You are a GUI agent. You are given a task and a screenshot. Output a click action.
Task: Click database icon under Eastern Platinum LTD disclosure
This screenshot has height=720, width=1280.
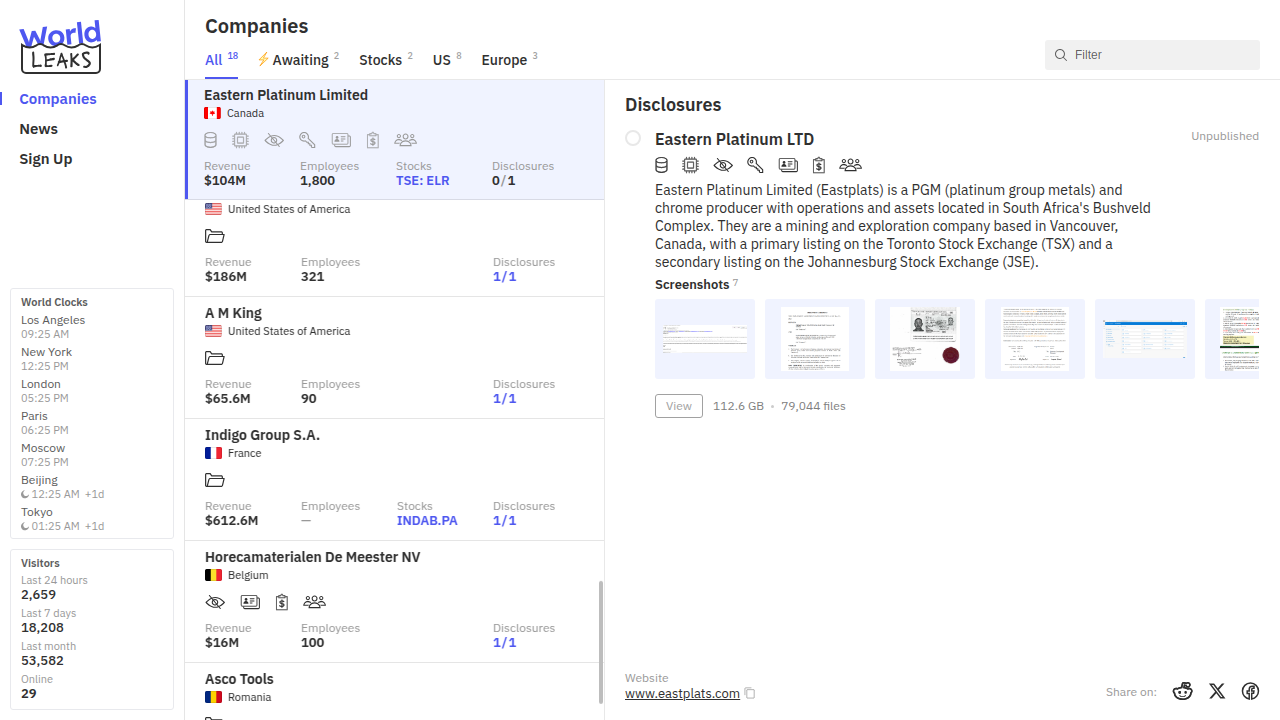pos(662,165)
